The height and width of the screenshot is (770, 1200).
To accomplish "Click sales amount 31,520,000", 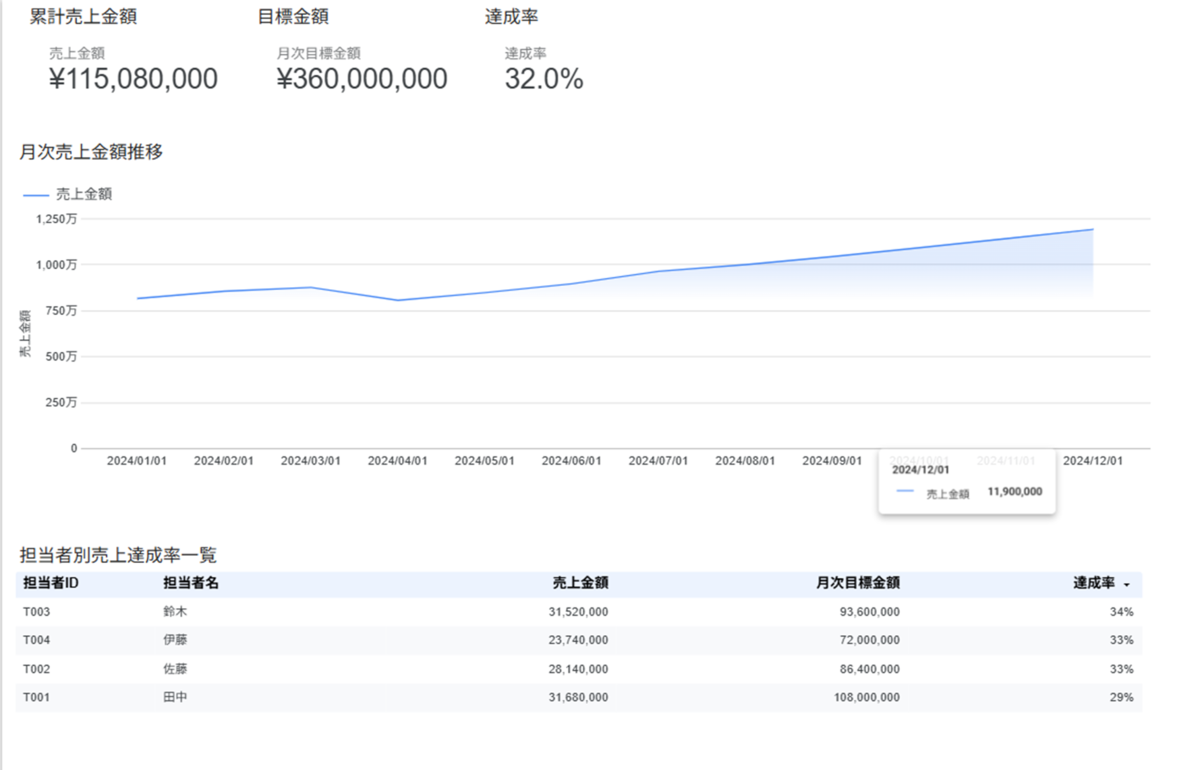I will [579, 612].
